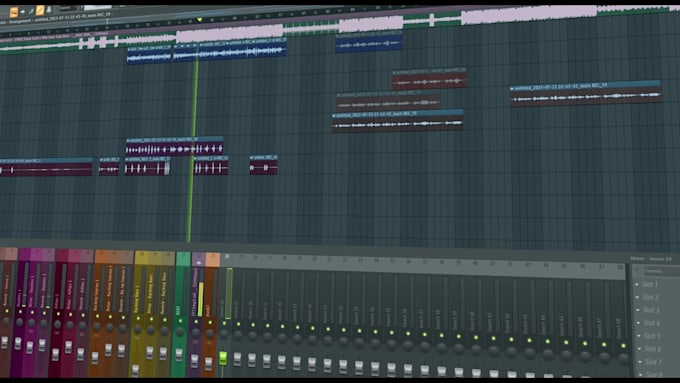This screenshot has width=680, height=383.
Task: Toggle mute LED on first crimson mixer track
Action: [x=58, y=314]
